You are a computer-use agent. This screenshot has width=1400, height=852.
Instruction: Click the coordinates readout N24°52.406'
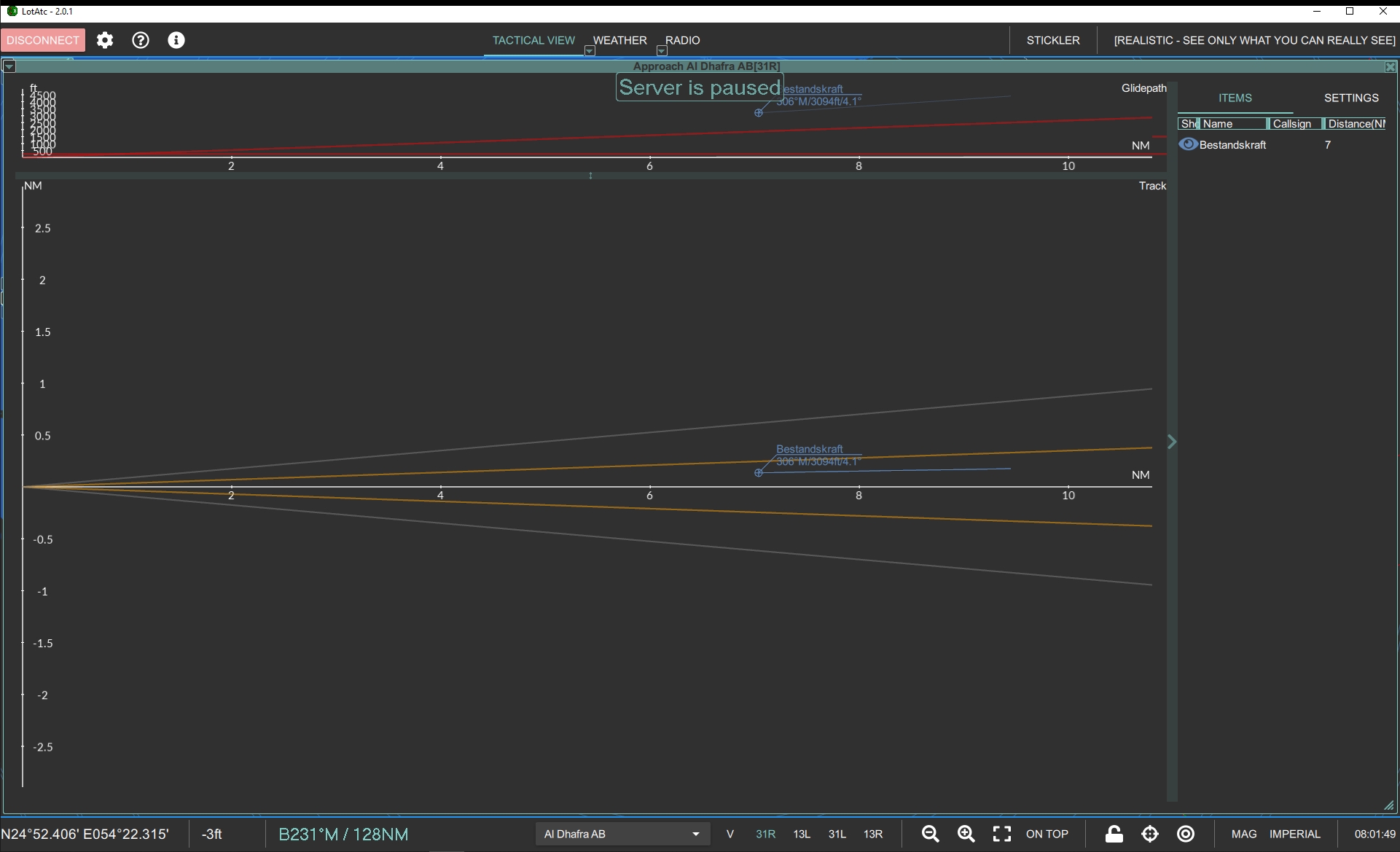point(85,834)
